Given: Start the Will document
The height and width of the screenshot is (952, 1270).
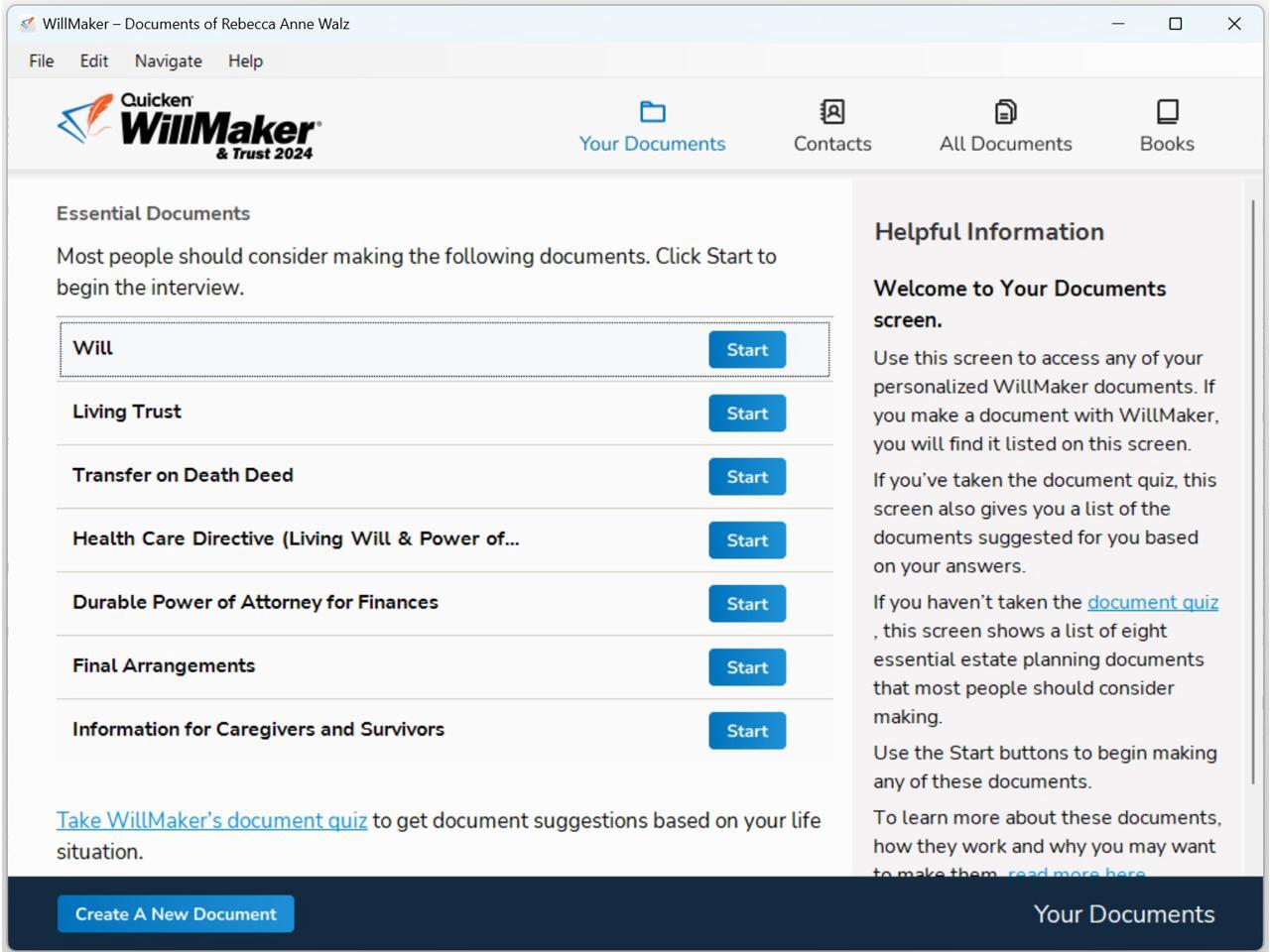Looking at the screenshot, I should pyautogui.click(x=746, y=349).
